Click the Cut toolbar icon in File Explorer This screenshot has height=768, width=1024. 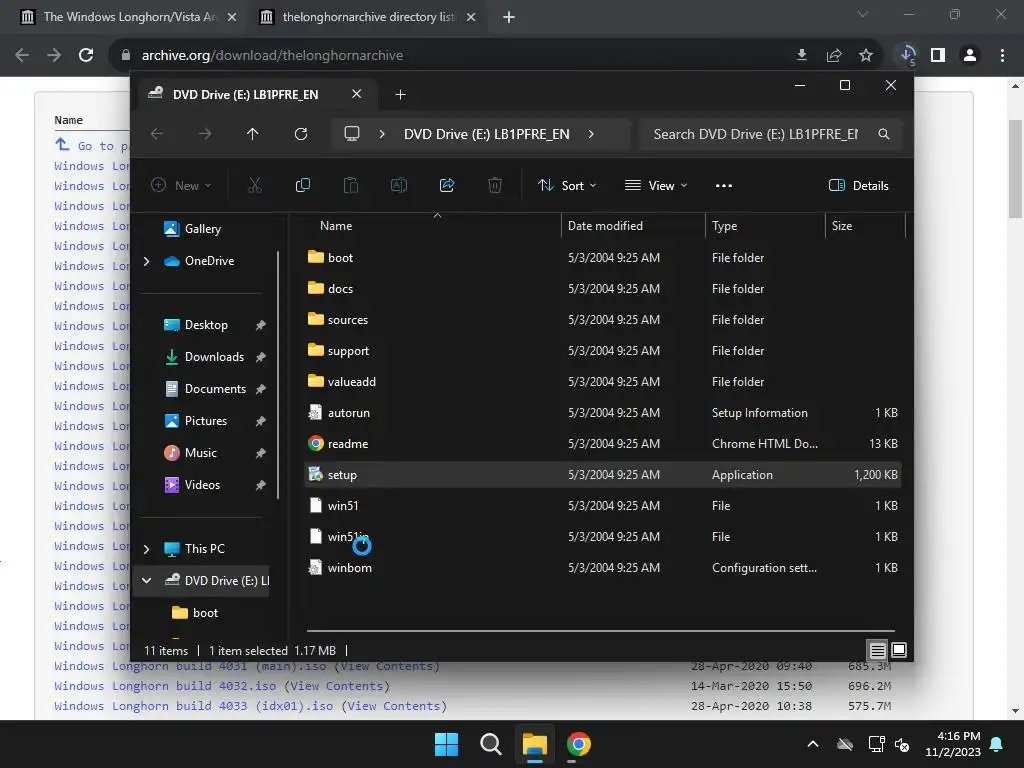click(x=255, y=185)
